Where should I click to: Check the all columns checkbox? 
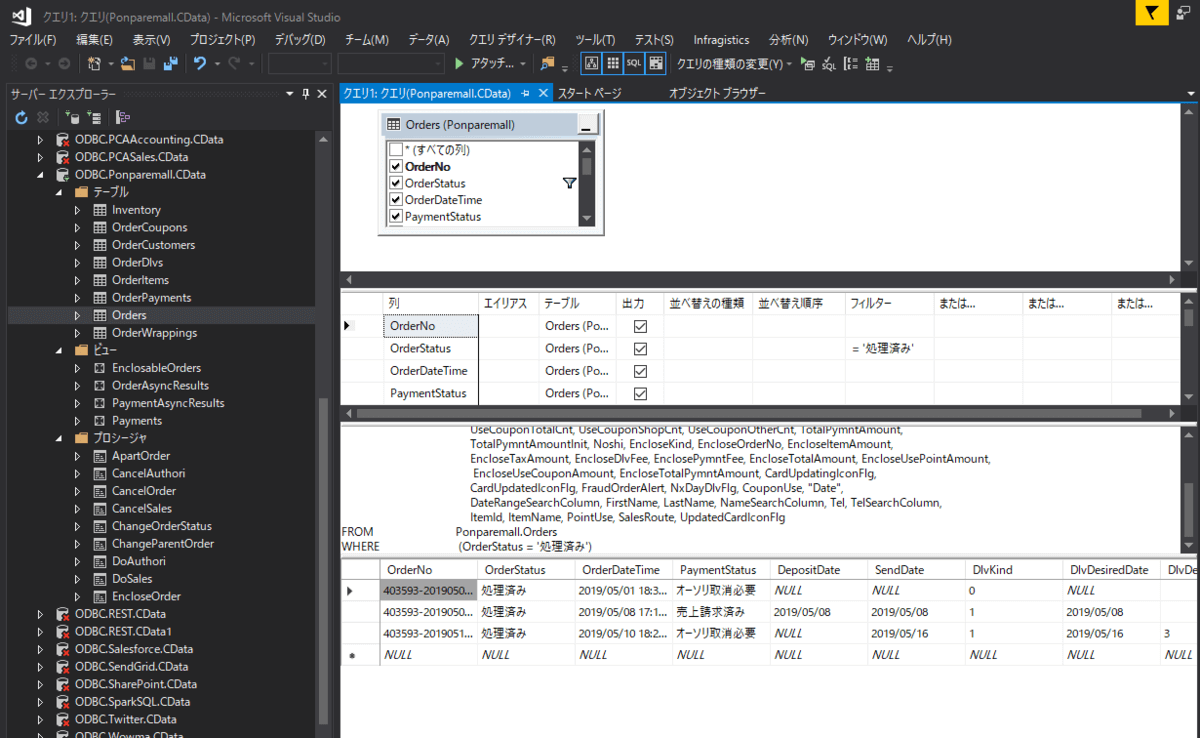click(x=396, y=150)
